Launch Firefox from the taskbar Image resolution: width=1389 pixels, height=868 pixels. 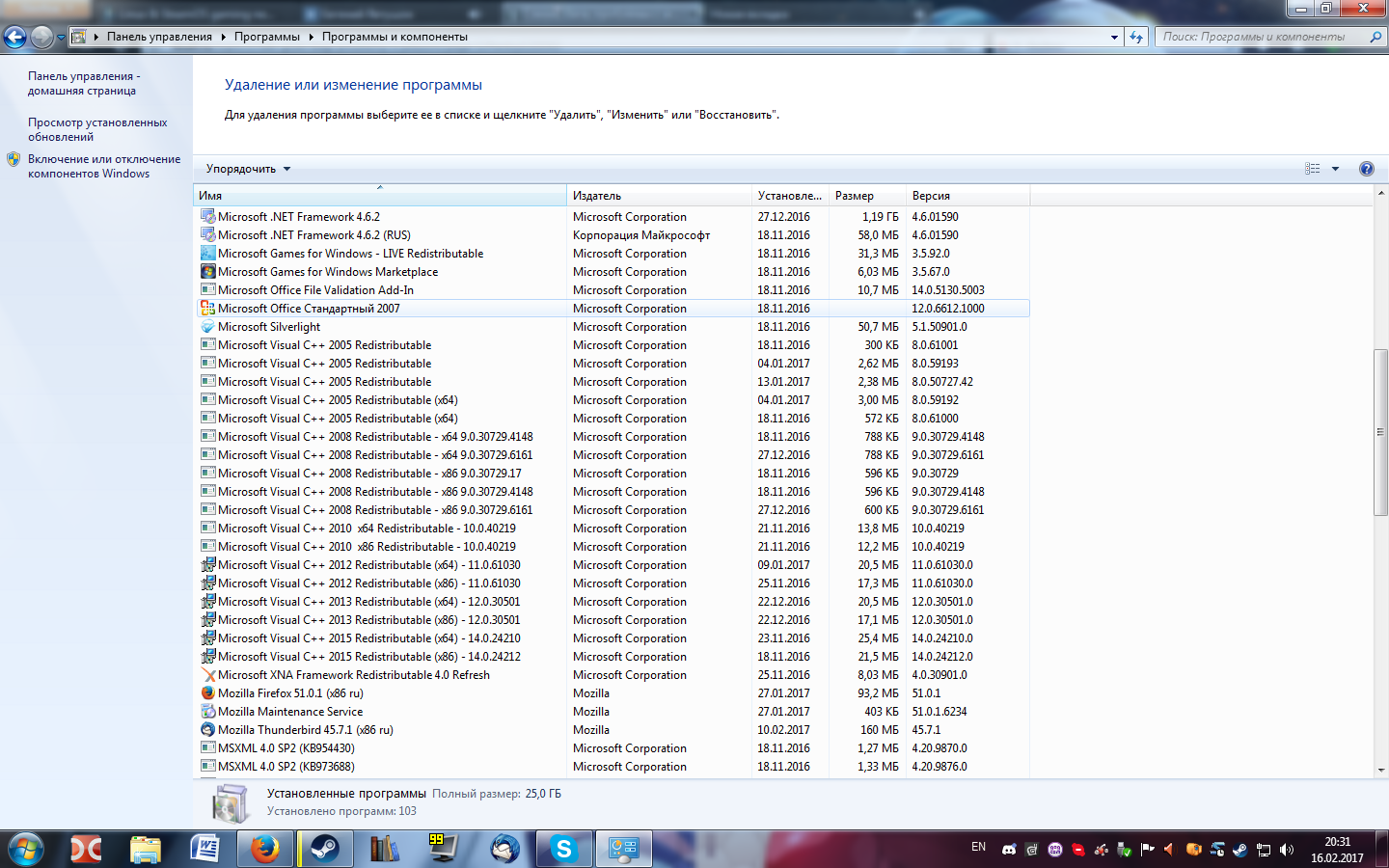click(264, 849)
